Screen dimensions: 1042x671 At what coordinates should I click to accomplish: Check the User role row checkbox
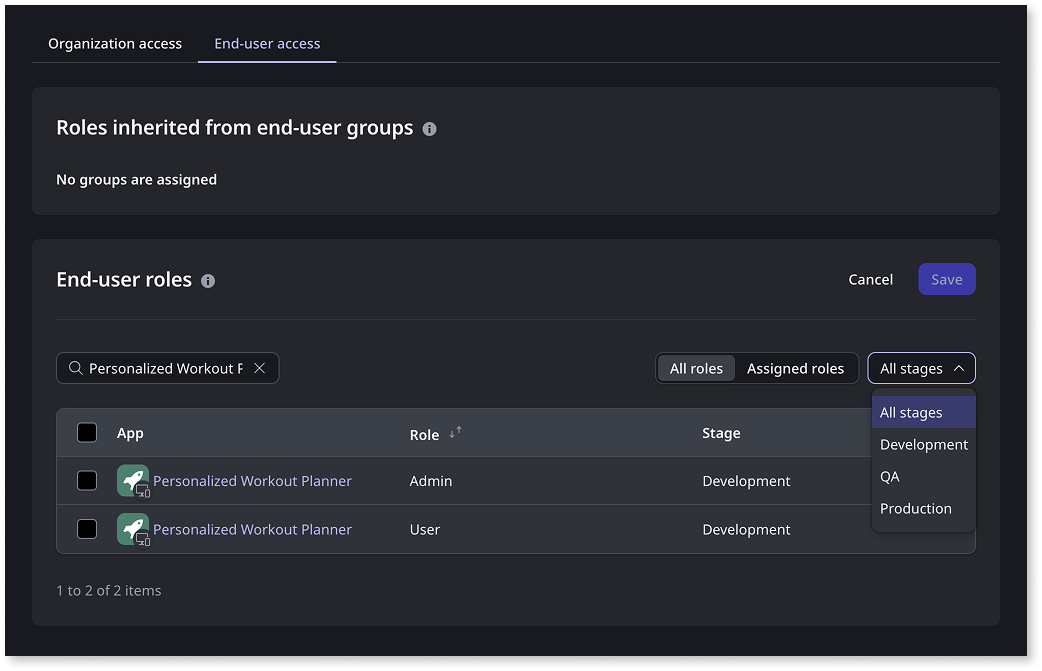(87, 529)
